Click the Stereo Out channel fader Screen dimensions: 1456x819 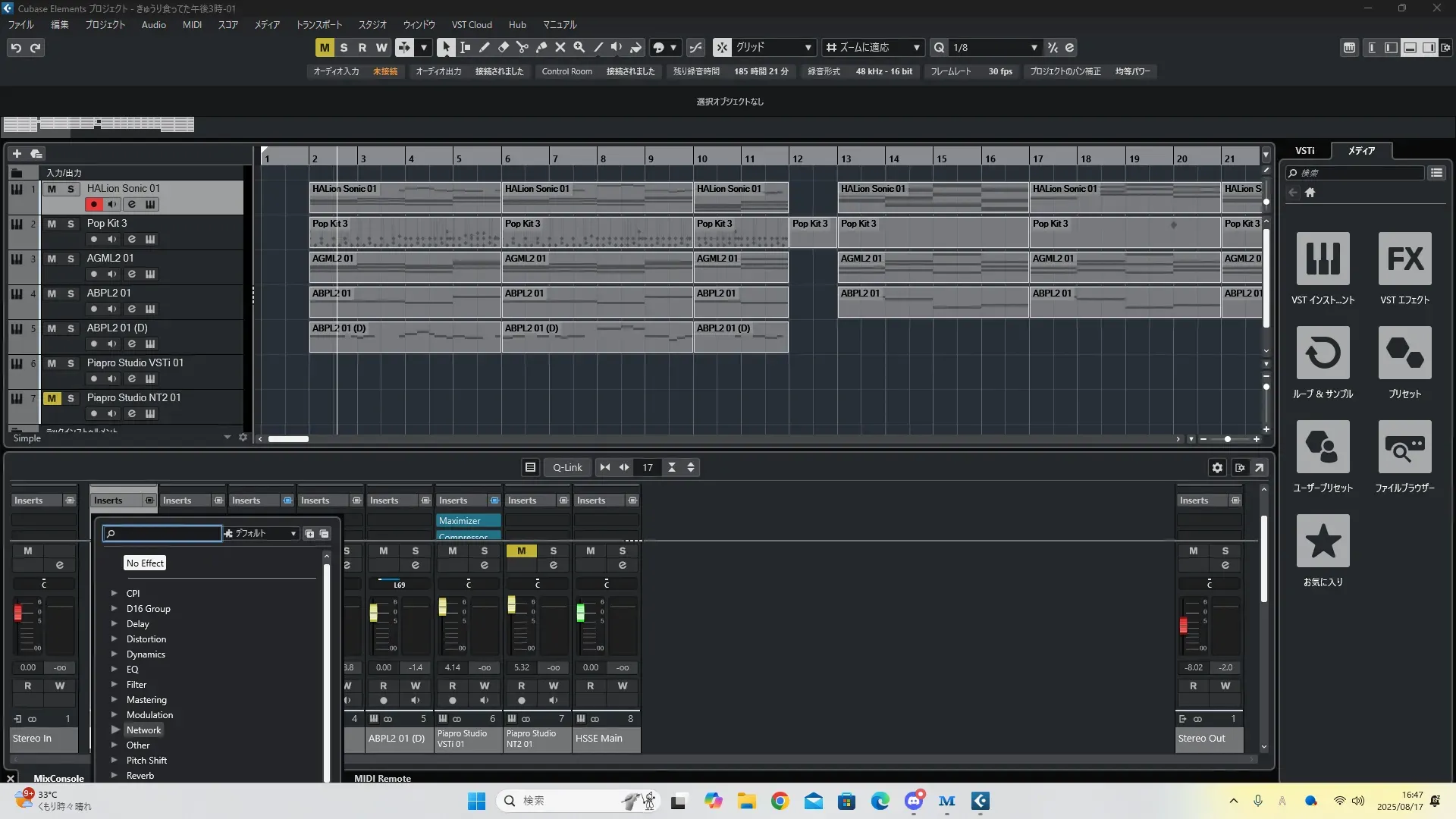click(1183, 626)
